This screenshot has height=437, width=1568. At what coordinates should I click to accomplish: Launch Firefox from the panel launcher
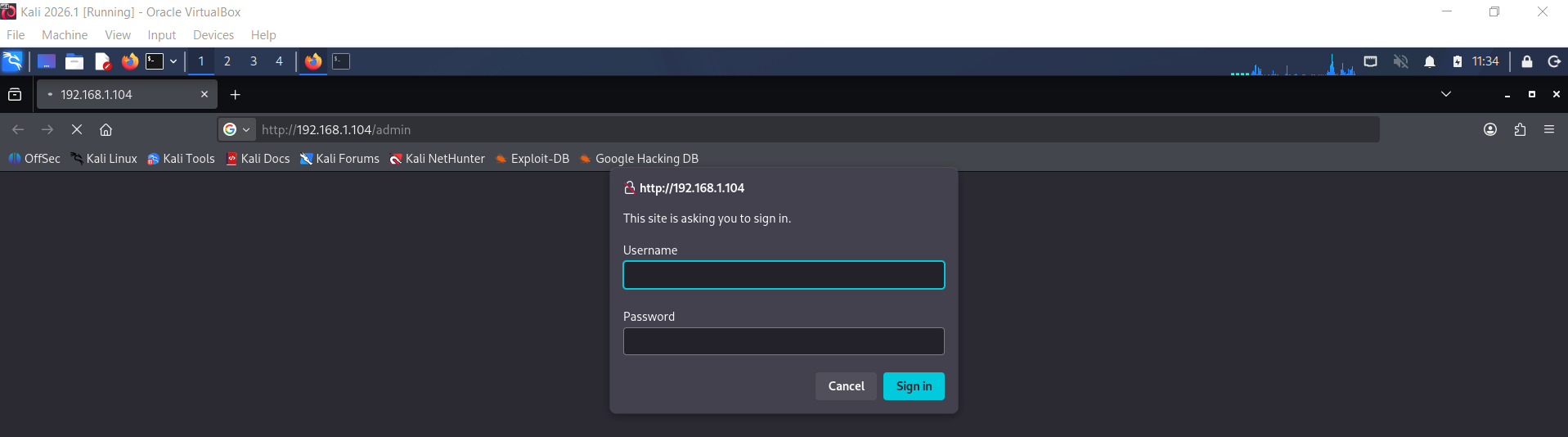pyautogui.click(x=129, y=61)
